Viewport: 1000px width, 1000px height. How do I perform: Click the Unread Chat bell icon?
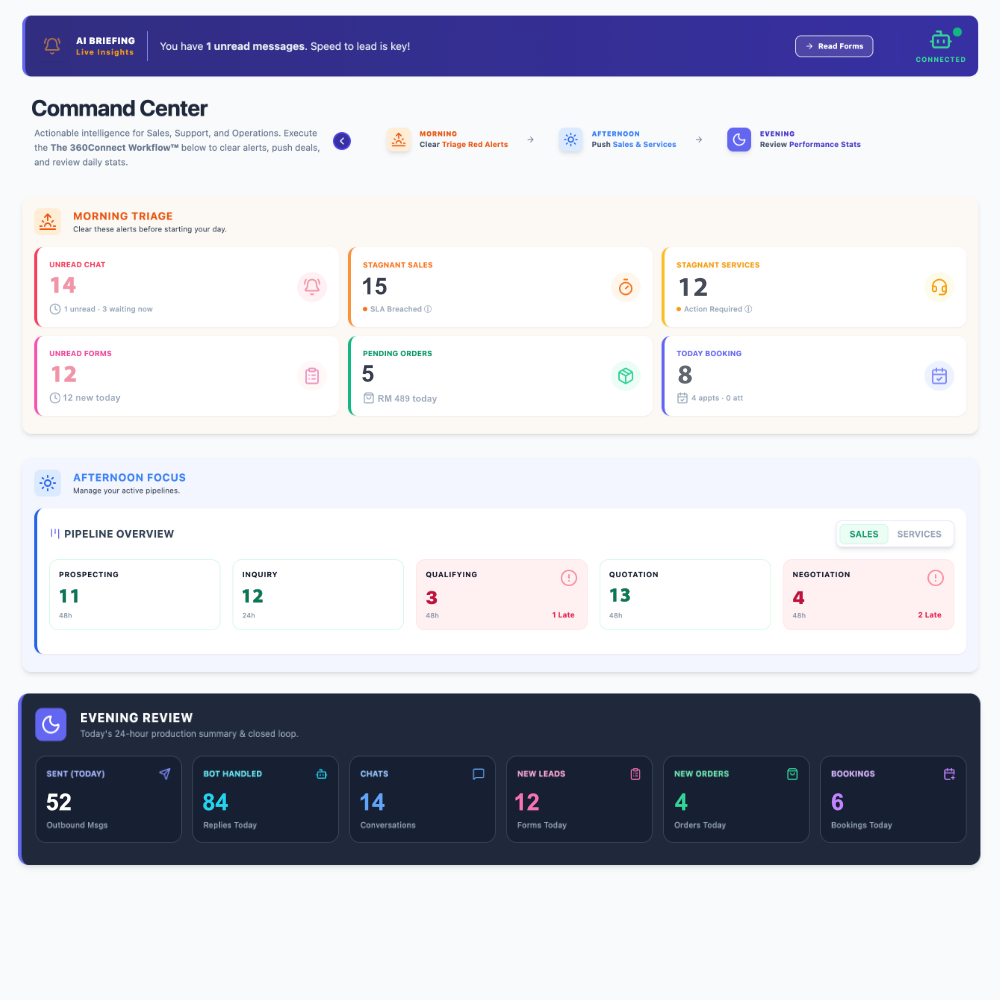pyautogui.click(x=312, y=287)
